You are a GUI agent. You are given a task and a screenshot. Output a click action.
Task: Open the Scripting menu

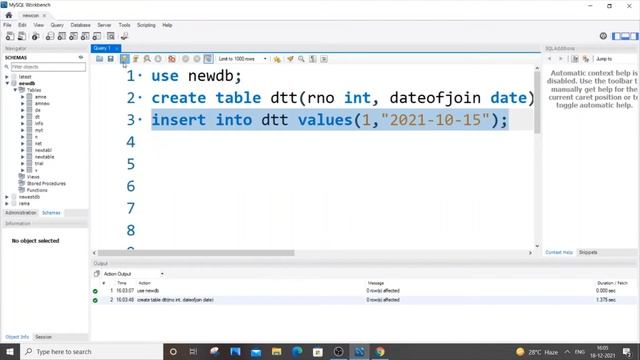click(146, 25)
